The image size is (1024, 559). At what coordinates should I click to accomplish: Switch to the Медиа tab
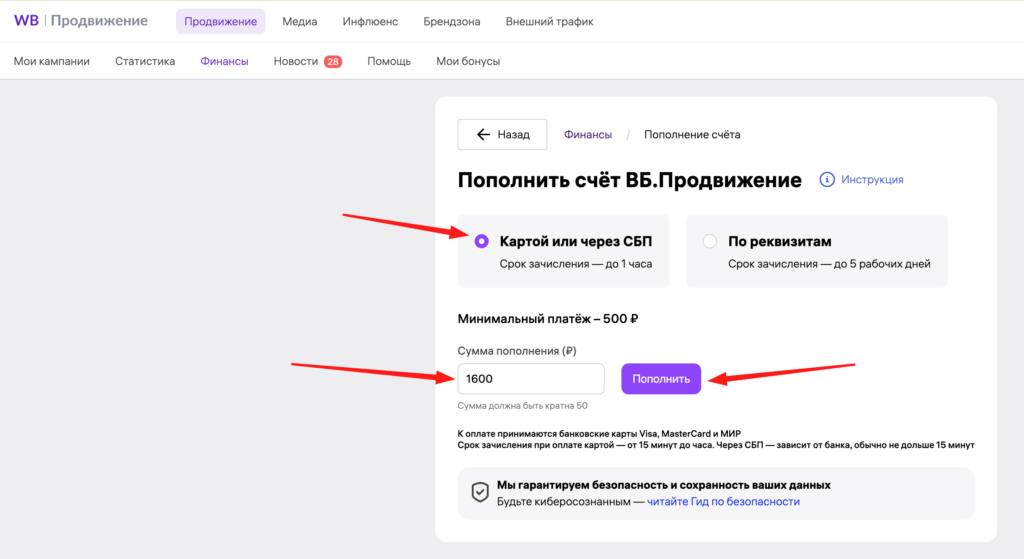coord(300,22)
